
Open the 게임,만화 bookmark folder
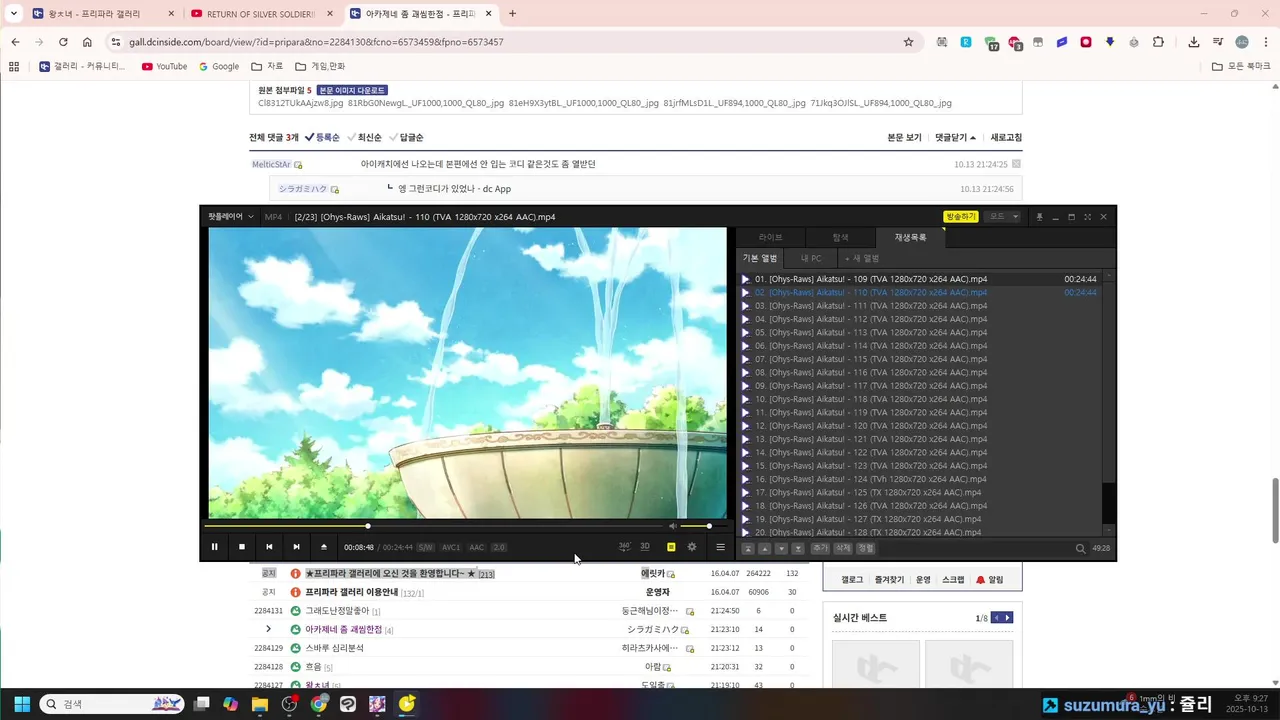(320, 66)
